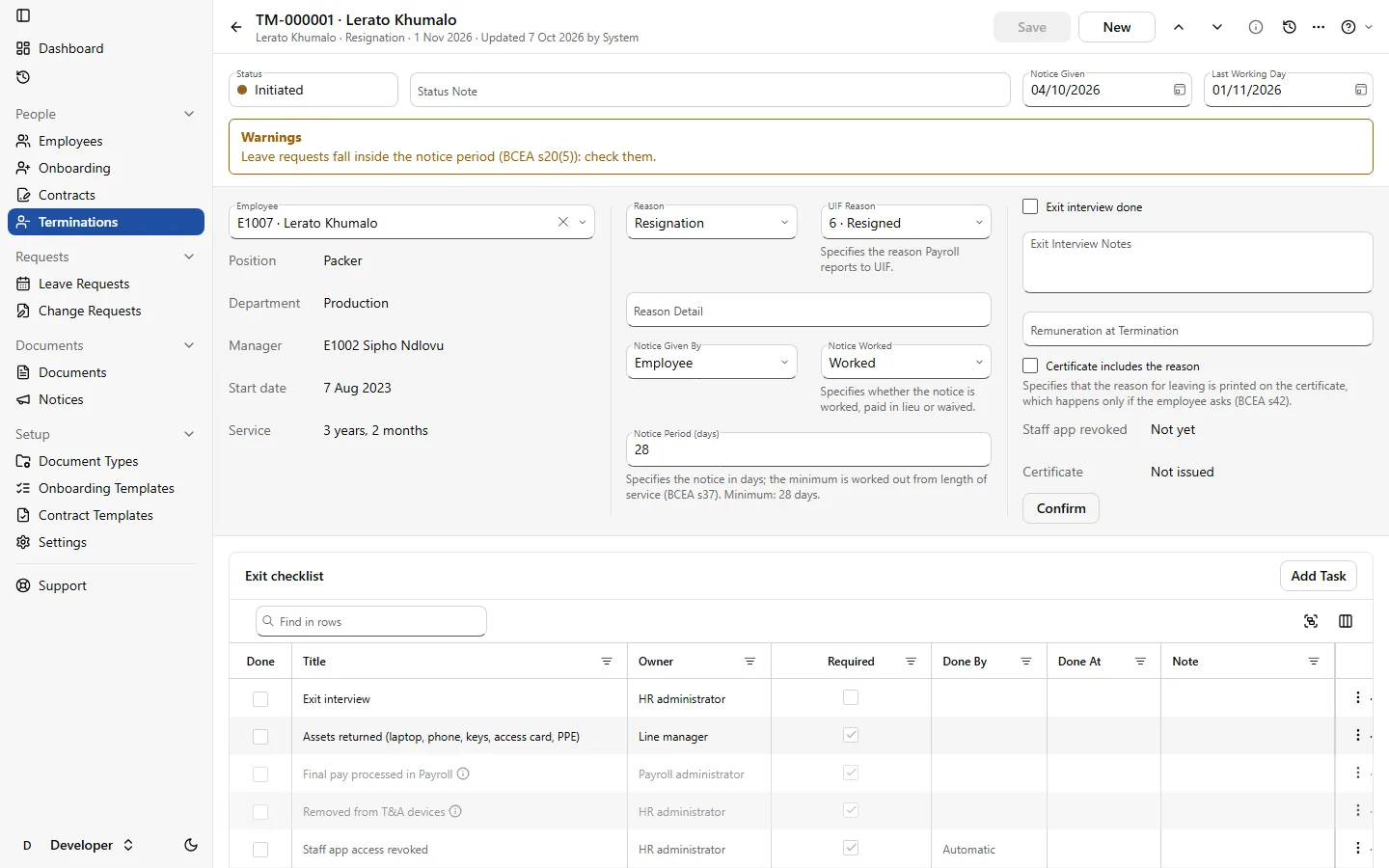Open calendar picker for Notice Given
1389x868 pixels.
tap(1179, 90)
